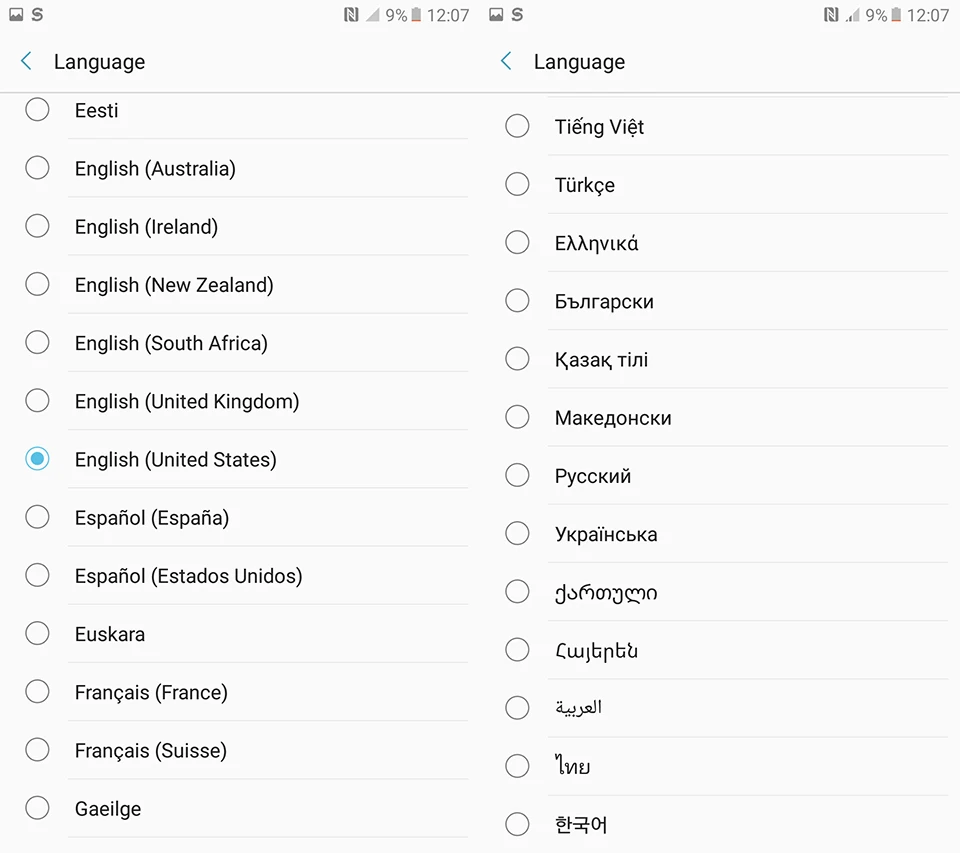The image size is (960, 853).
Task: Select the Türkçe radio button
Action: 517,184
